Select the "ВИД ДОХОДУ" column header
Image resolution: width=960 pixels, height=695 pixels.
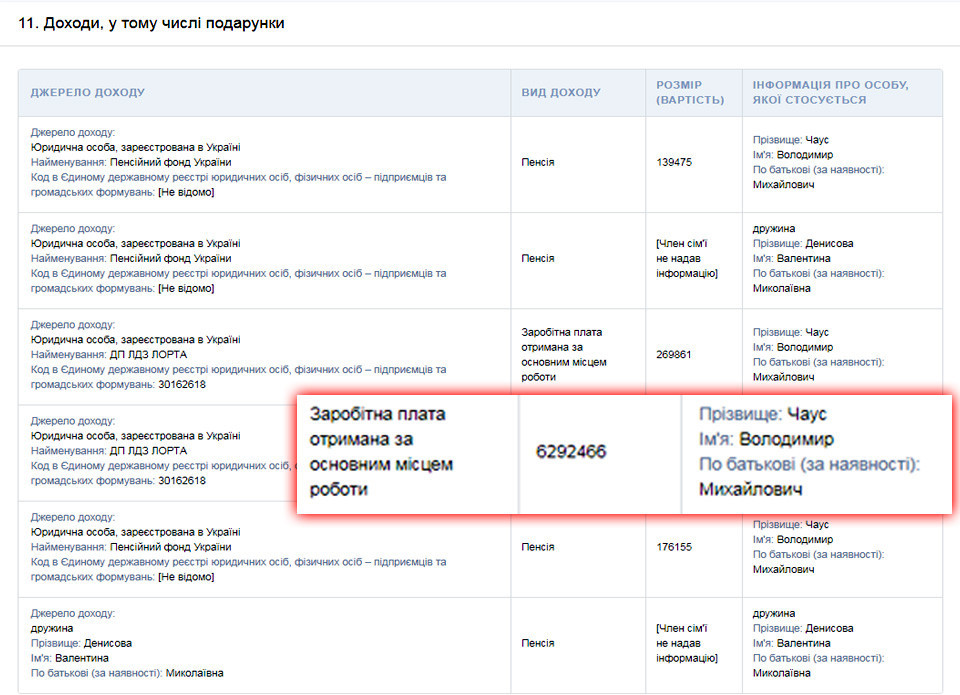point(561,93)
